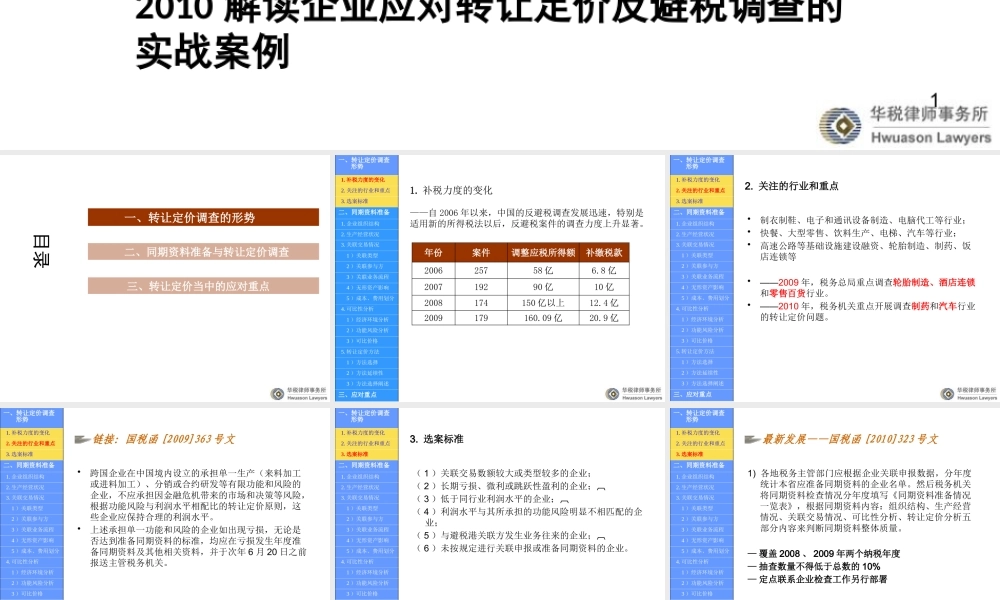Click the bullet starting '制衣制鞋、电子和通讯设备制造'
Viewport: 1000px width, 600px height.
tap(862, 220)
